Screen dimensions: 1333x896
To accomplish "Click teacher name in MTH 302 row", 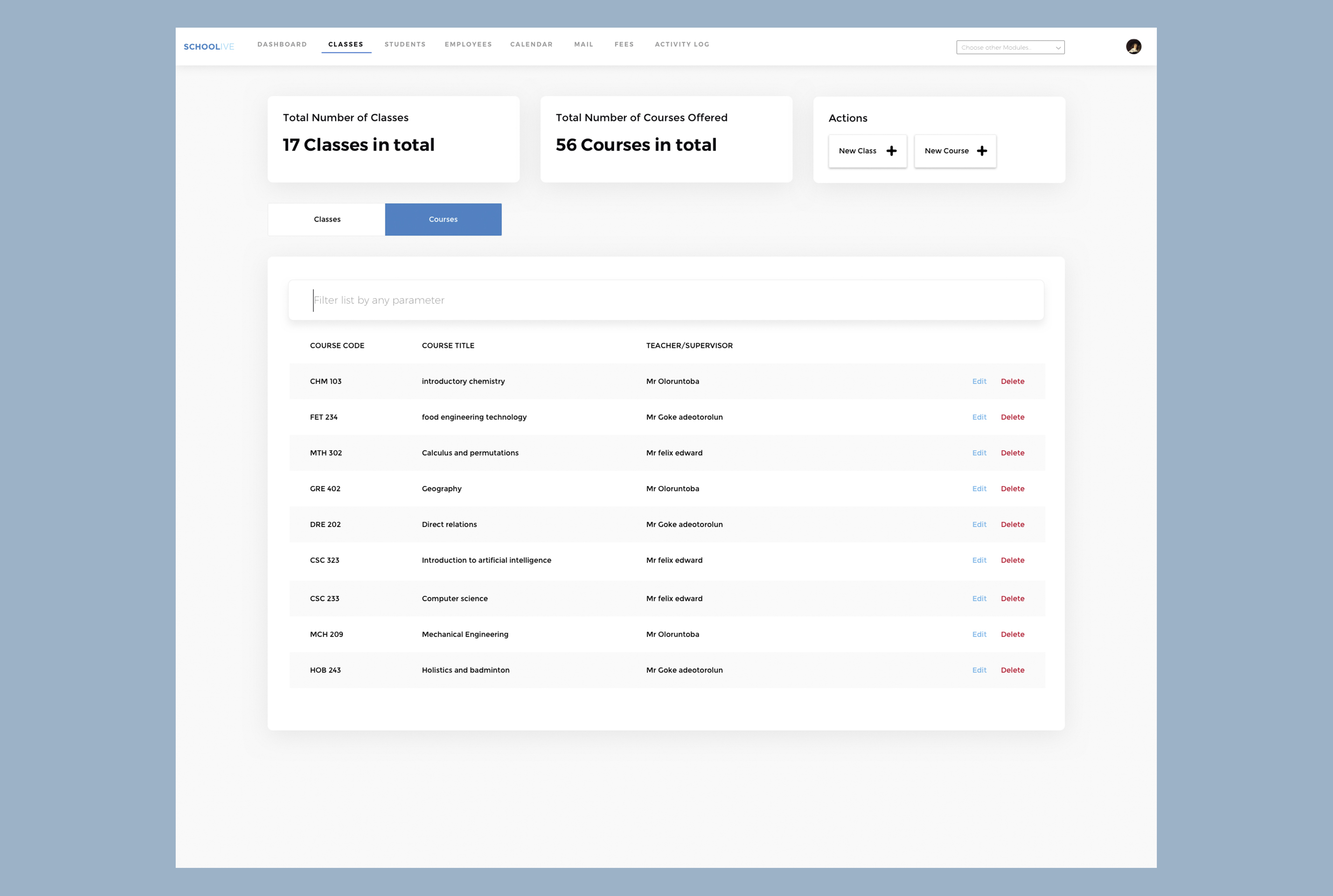I will (x=674, y=453).
